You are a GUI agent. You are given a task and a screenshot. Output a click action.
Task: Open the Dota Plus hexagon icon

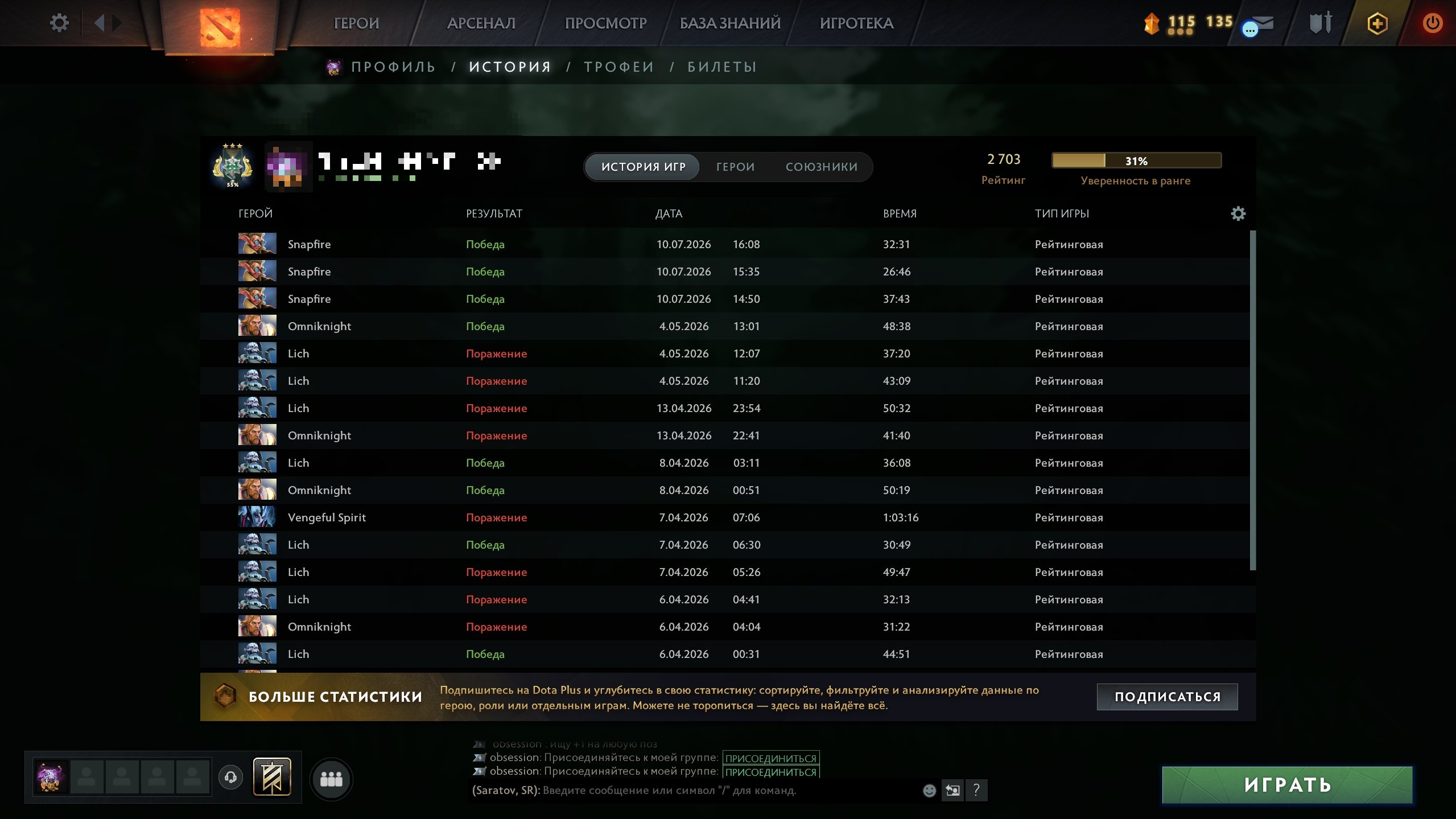coord(1377,23)
